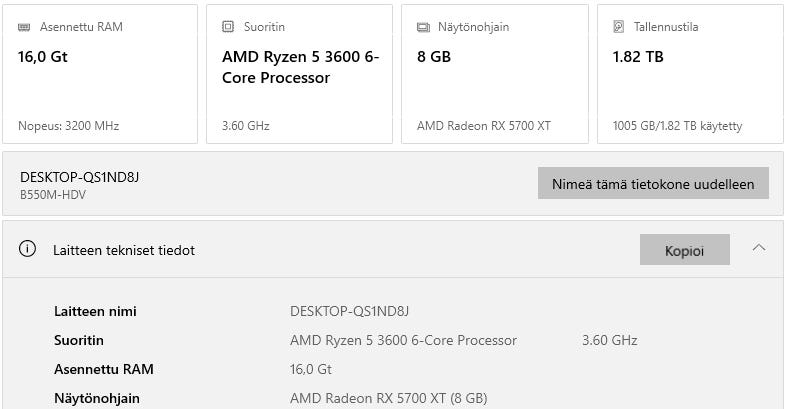Click the DESKTOP-QS1ND8J name in header panel

[79, 177]
